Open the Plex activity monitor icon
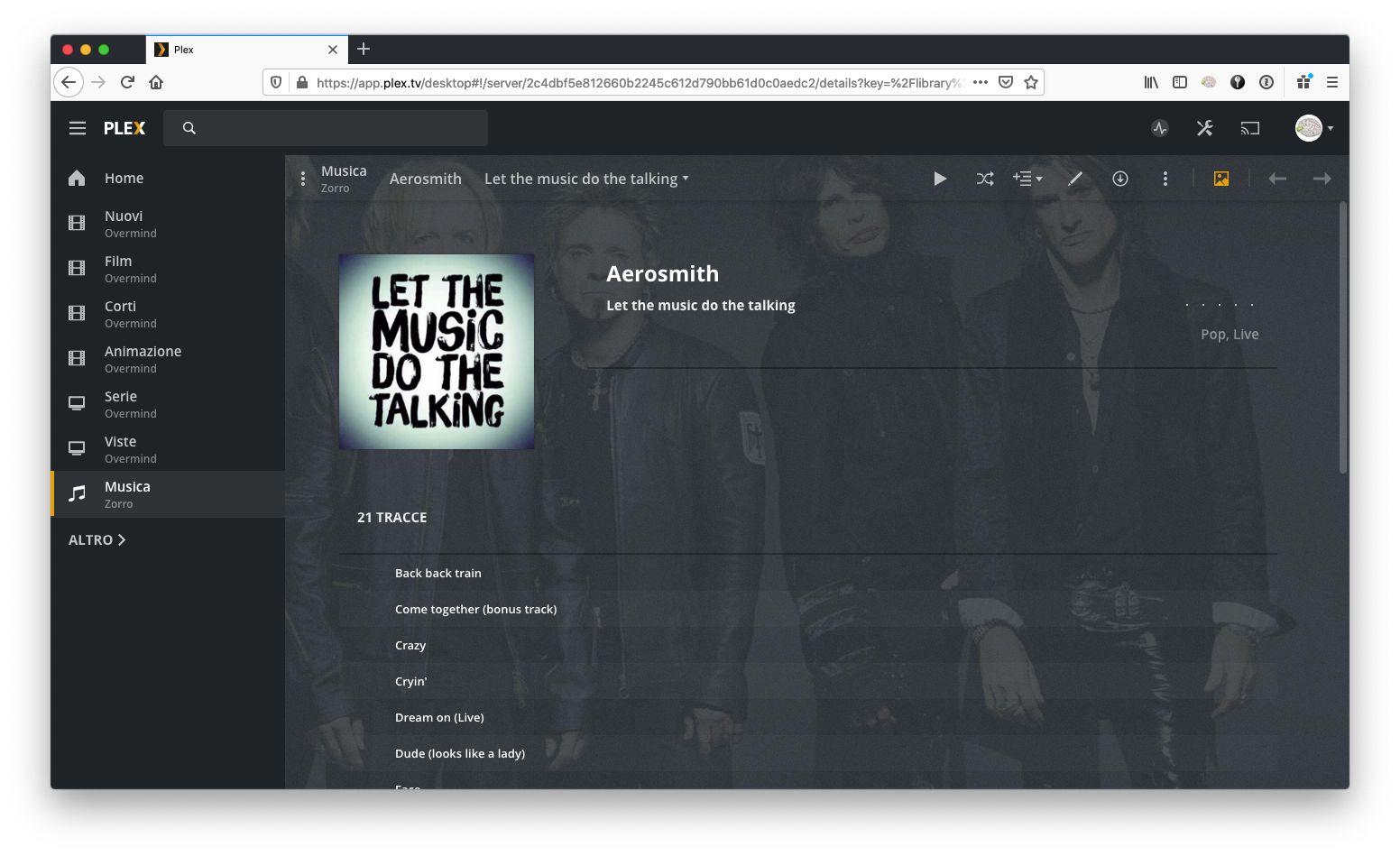 [1160, 128]
